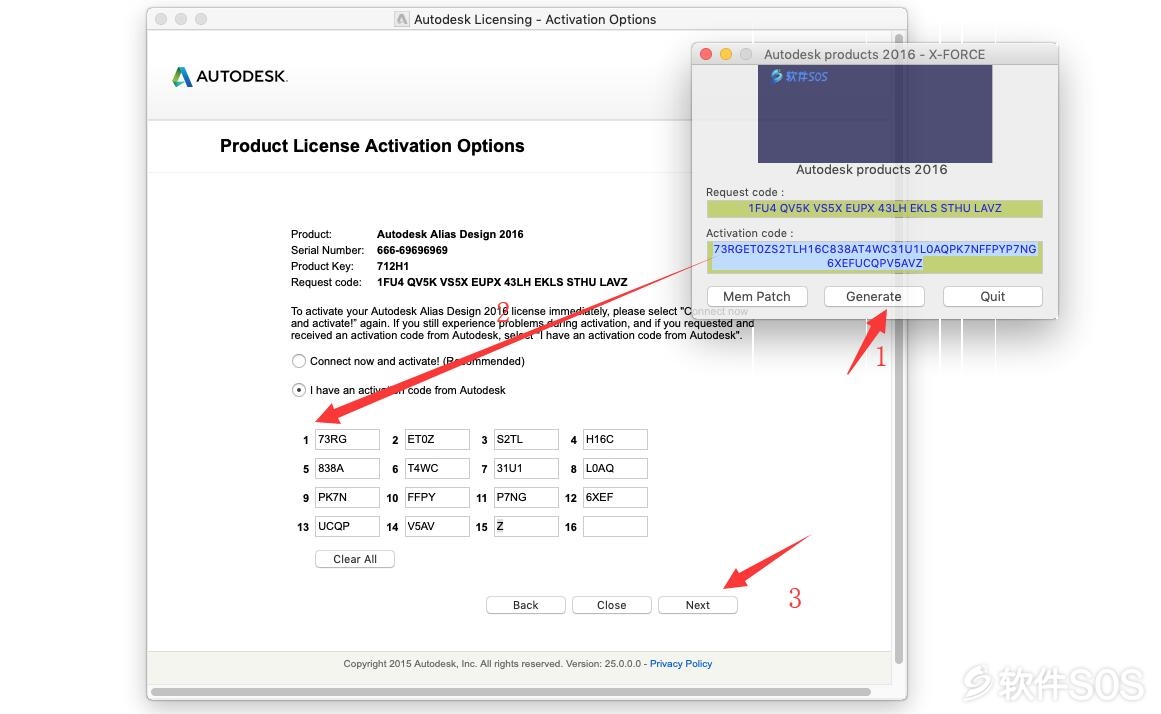
Task: Click the Clear All button
Action: click(x=355, y=559)
